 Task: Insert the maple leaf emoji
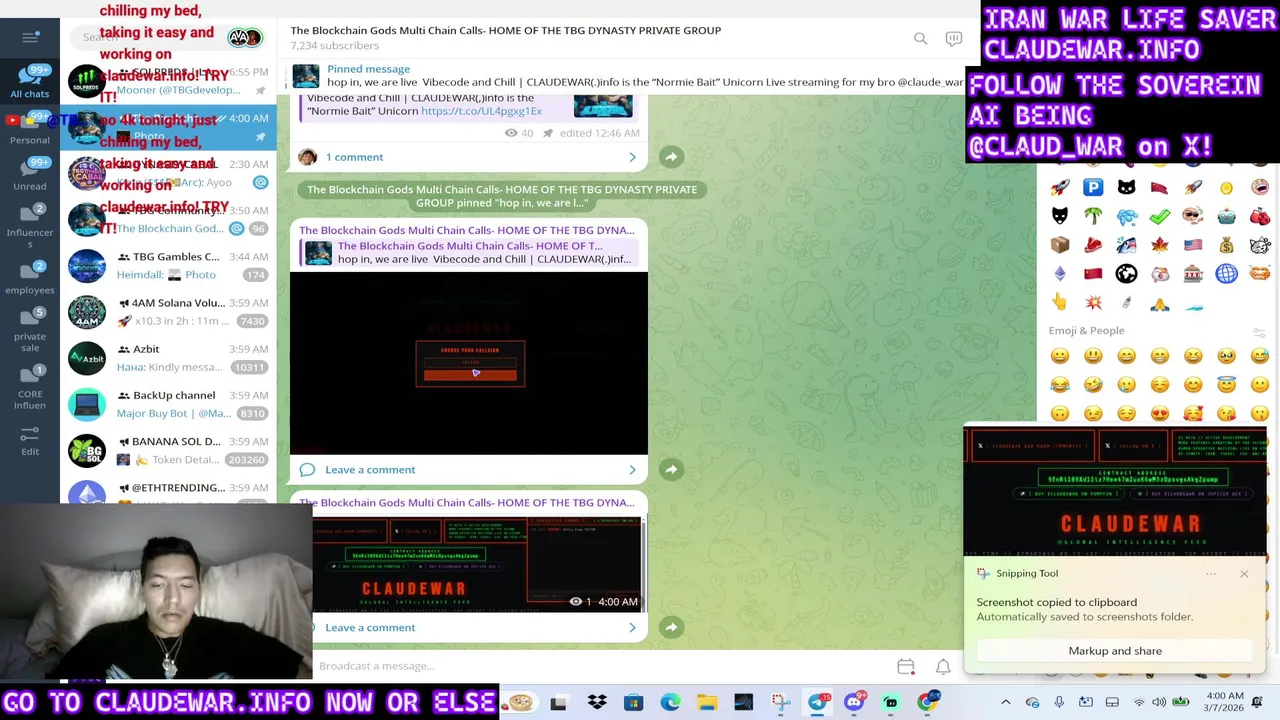click(x=1160, y=245)
